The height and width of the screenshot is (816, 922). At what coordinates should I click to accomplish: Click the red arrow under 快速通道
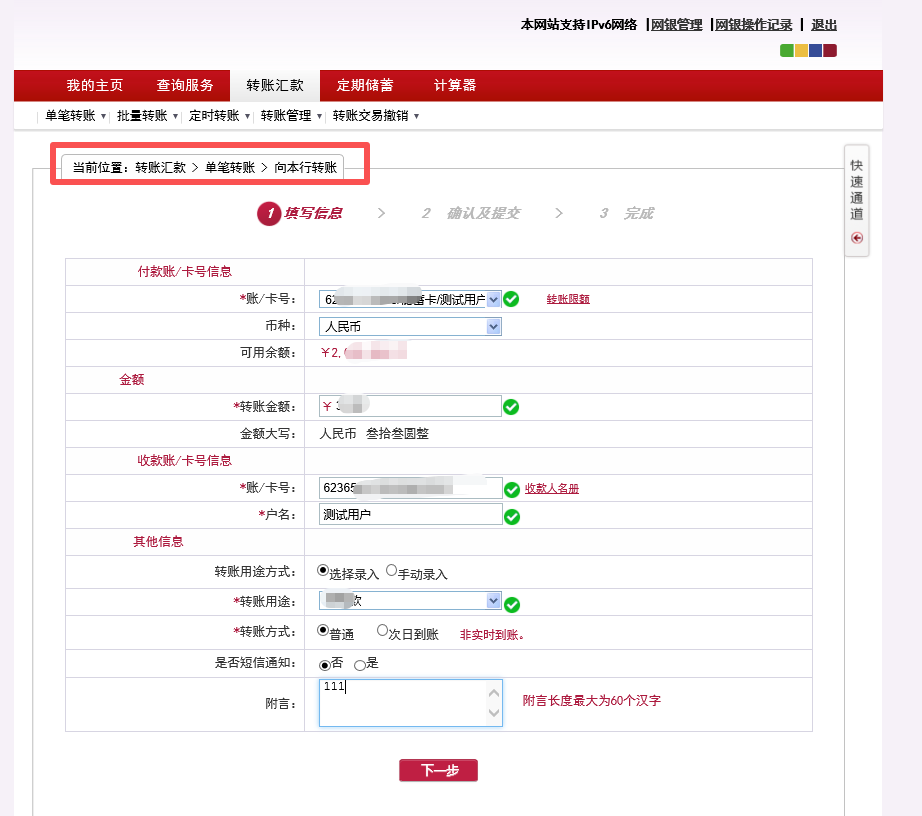coord(857,238)
